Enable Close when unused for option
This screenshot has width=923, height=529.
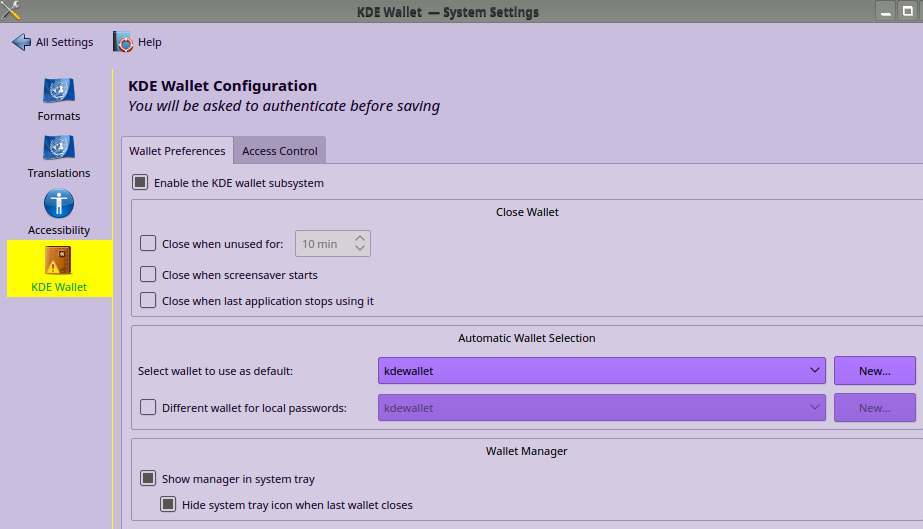pyautogui.click(x=148, y=243)
